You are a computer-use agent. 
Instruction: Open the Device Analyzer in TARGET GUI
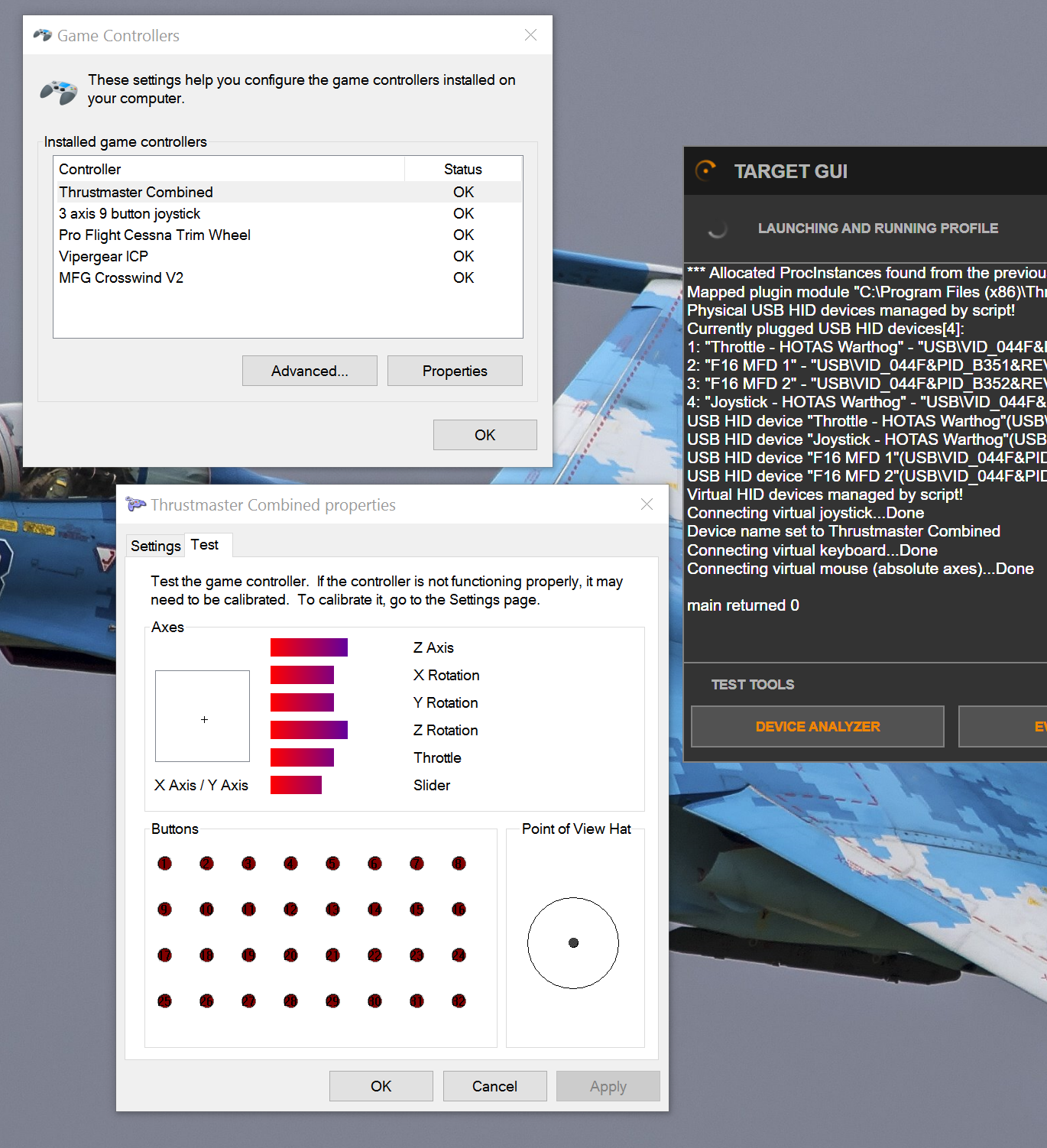click(818, 726)
